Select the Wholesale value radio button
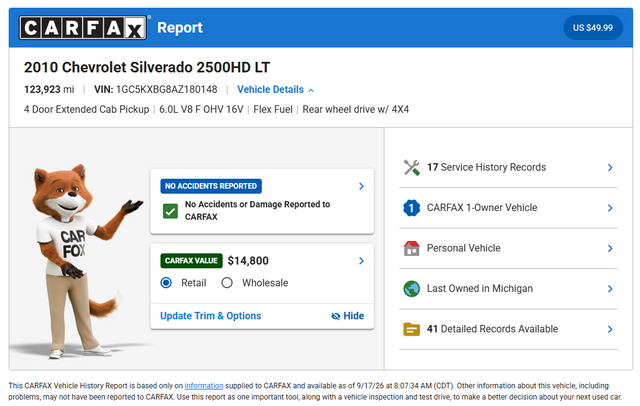The width and height of the screenshot is (640, 406). tap(227, 283)
